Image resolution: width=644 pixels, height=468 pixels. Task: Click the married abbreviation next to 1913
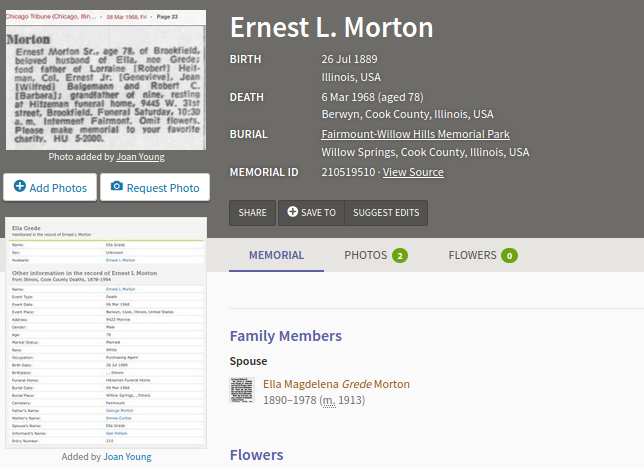point(329,401)
